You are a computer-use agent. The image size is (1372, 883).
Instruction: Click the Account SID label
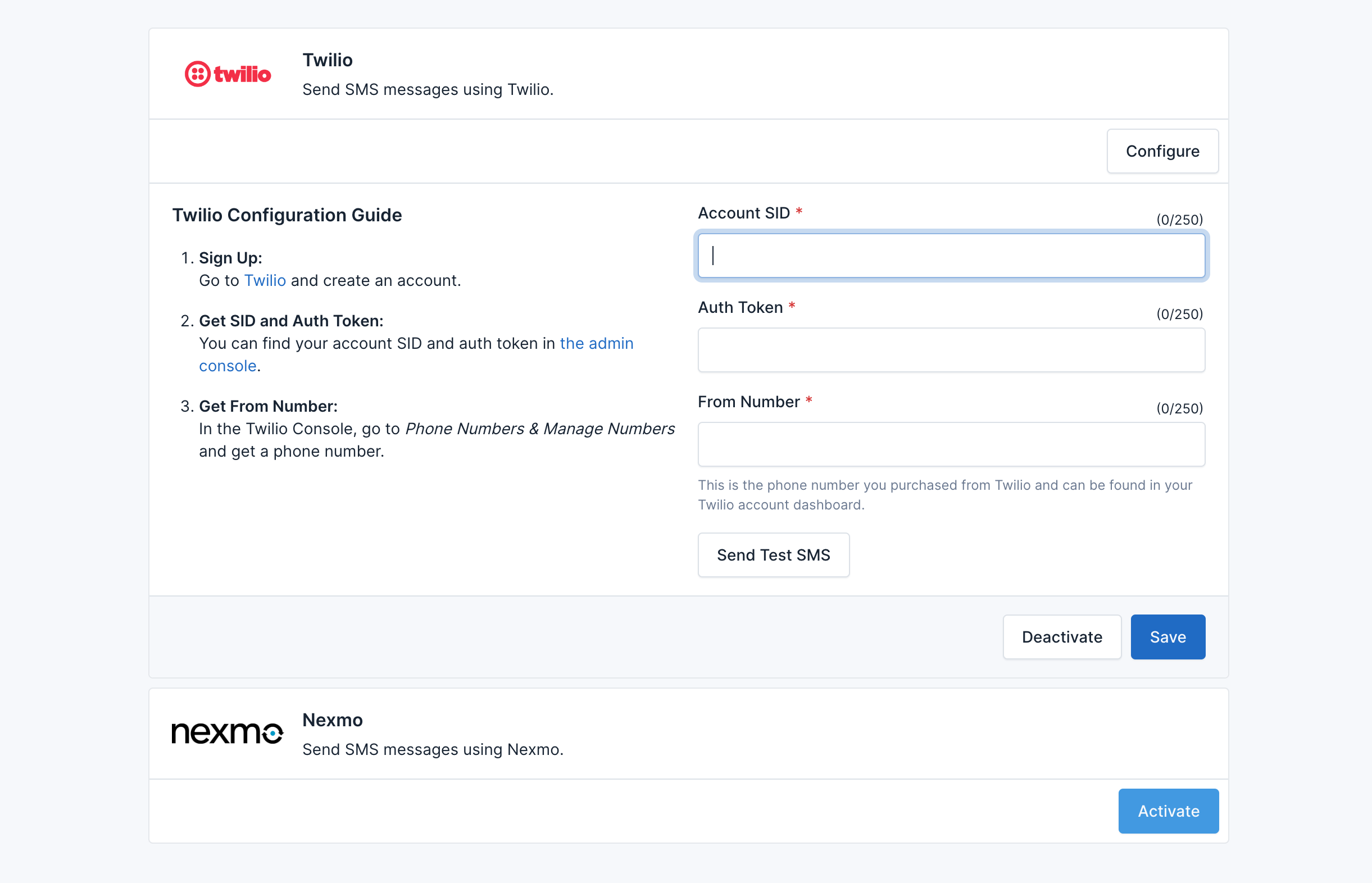743,213
